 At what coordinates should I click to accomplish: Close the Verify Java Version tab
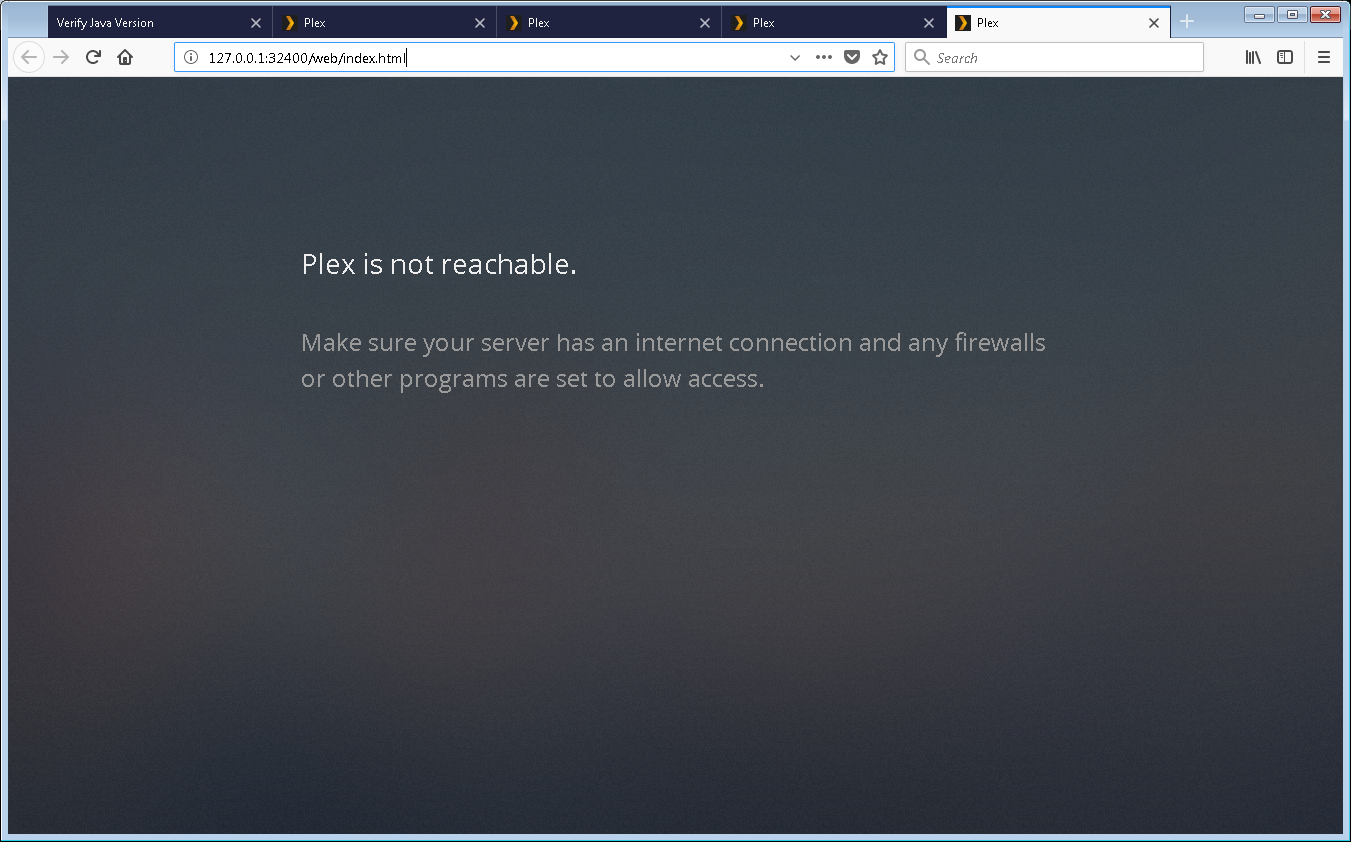[255, 22]
